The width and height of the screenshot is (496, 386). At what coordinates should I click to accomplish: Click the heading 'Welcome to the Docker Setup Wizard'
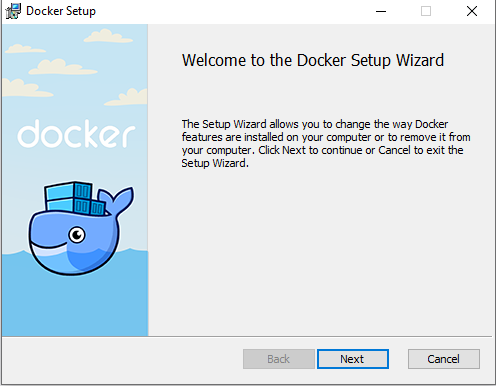coord(313,61)
